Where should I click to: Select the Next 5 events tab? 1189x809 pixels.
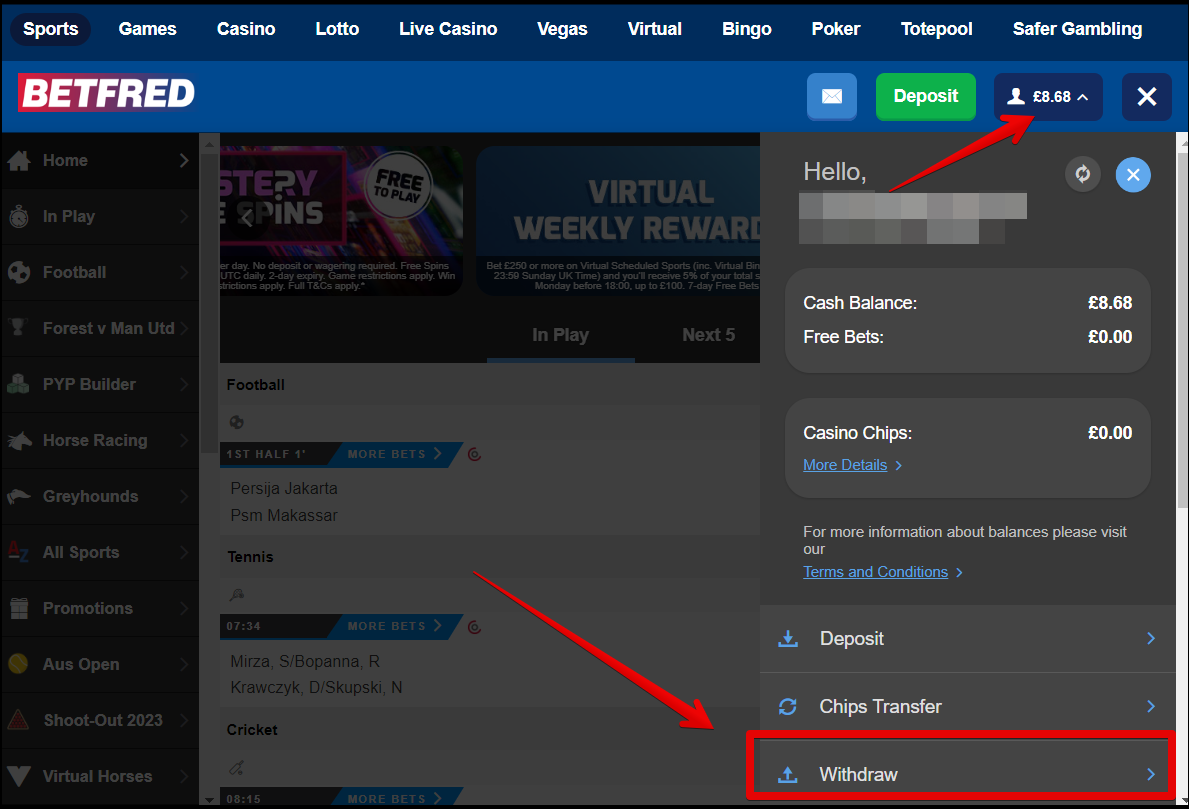(708, 335)
